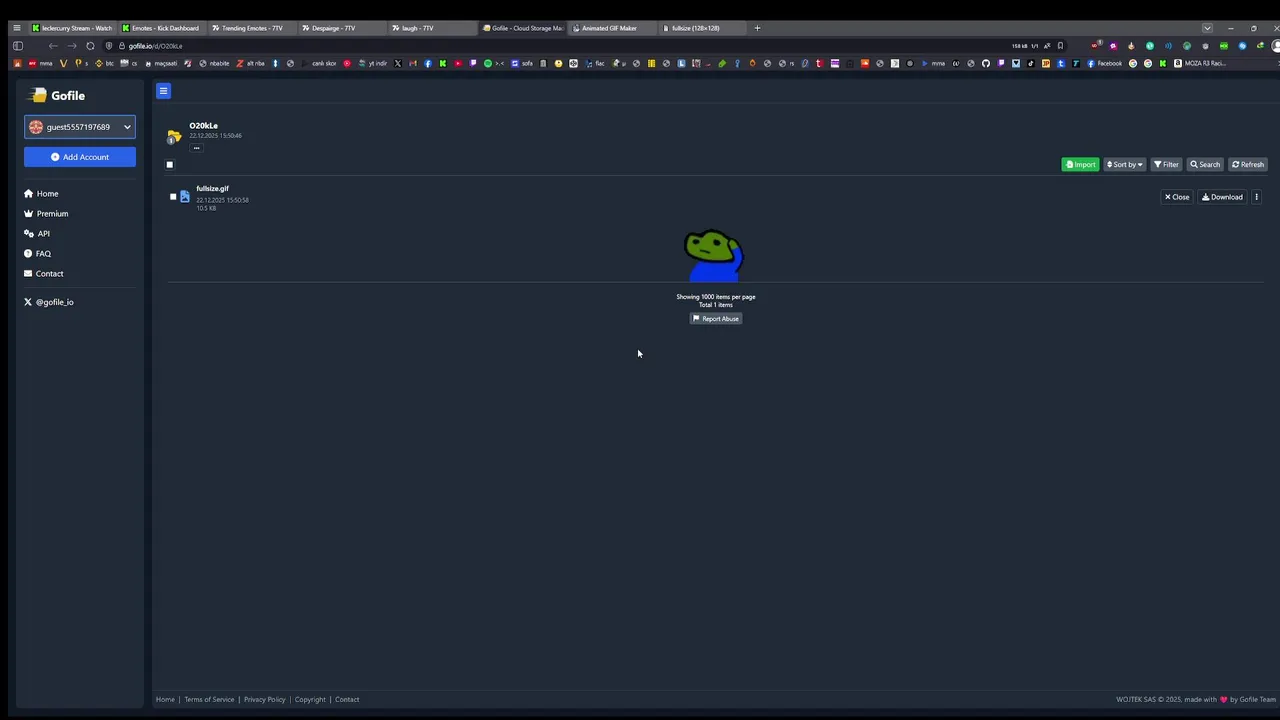Click the Gofile logo

[x=58, y=95]
